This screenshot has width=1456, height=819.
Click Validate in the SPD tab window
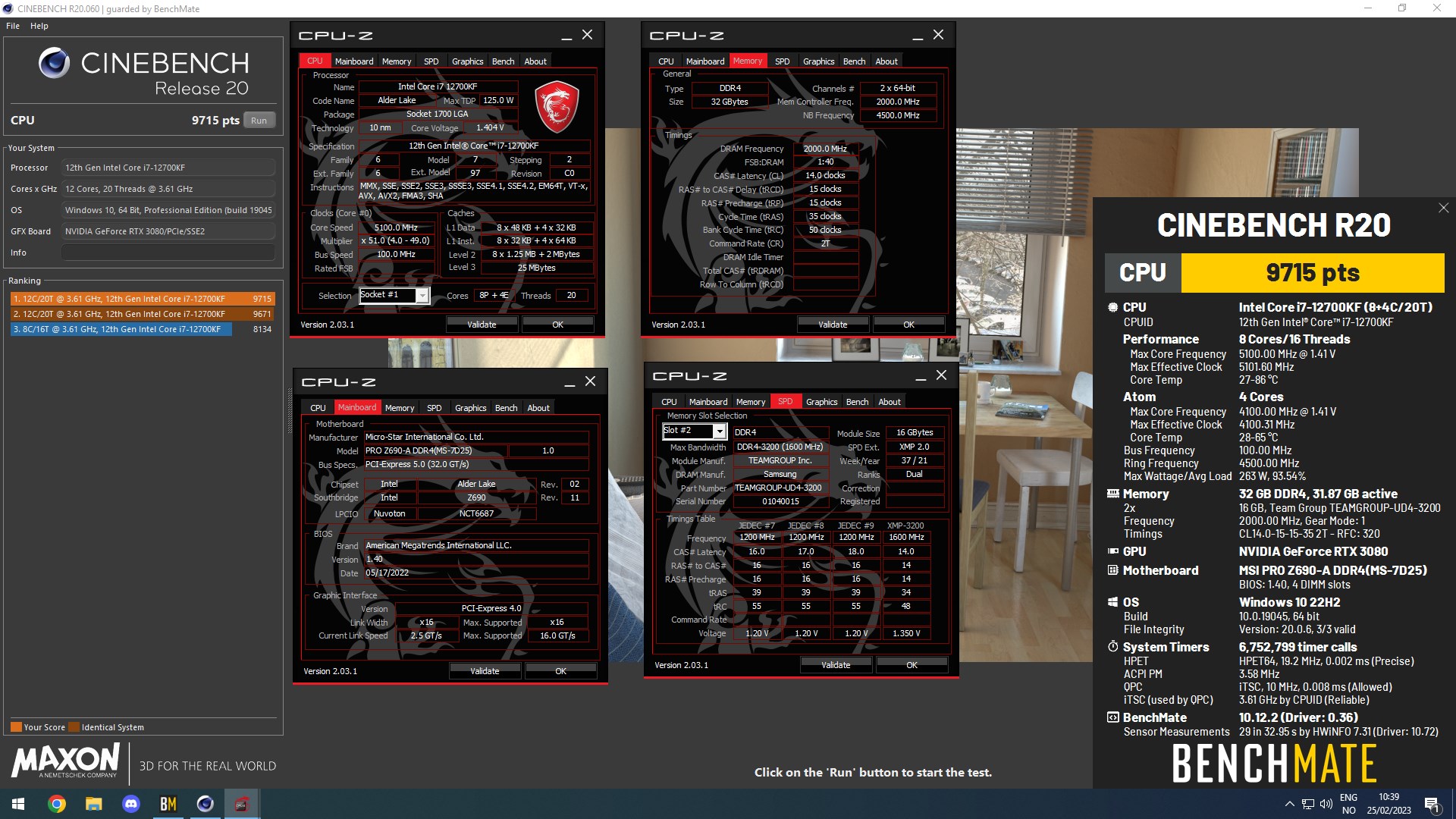(836, 665)
